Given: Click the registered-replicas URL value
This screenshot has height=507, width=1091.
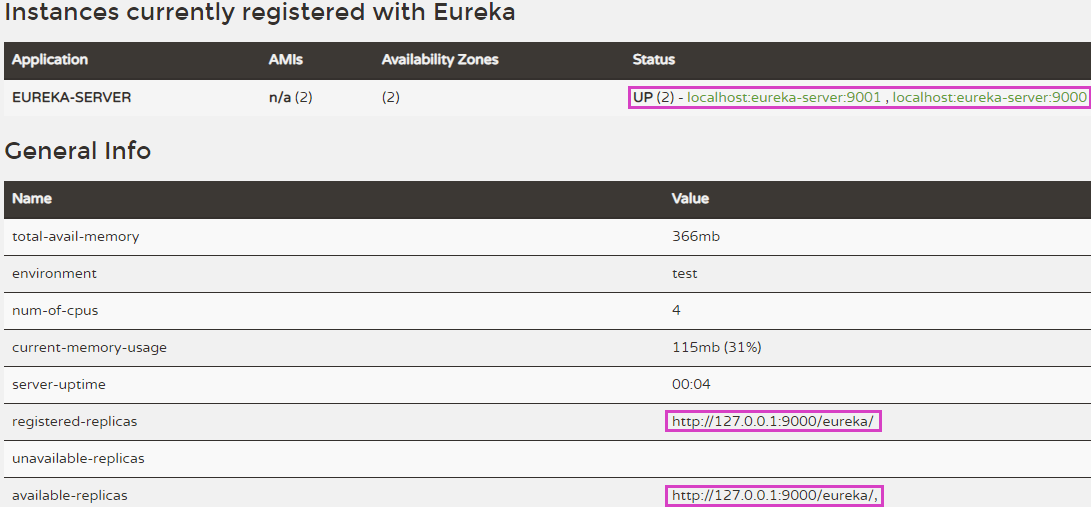Looking at the screenshot, I should pyautogui.click(x=773, y=421).
